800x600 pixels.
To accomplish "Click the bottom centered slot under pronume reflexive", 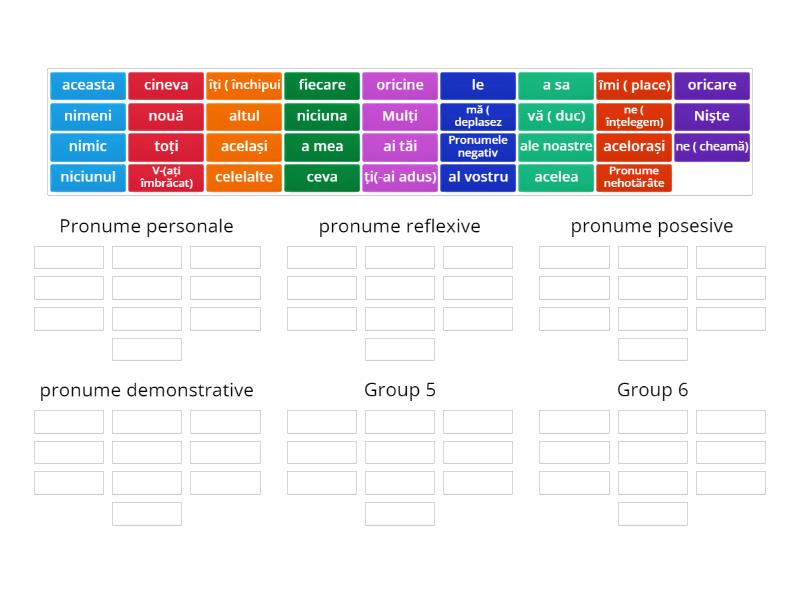I will [400, 349].
